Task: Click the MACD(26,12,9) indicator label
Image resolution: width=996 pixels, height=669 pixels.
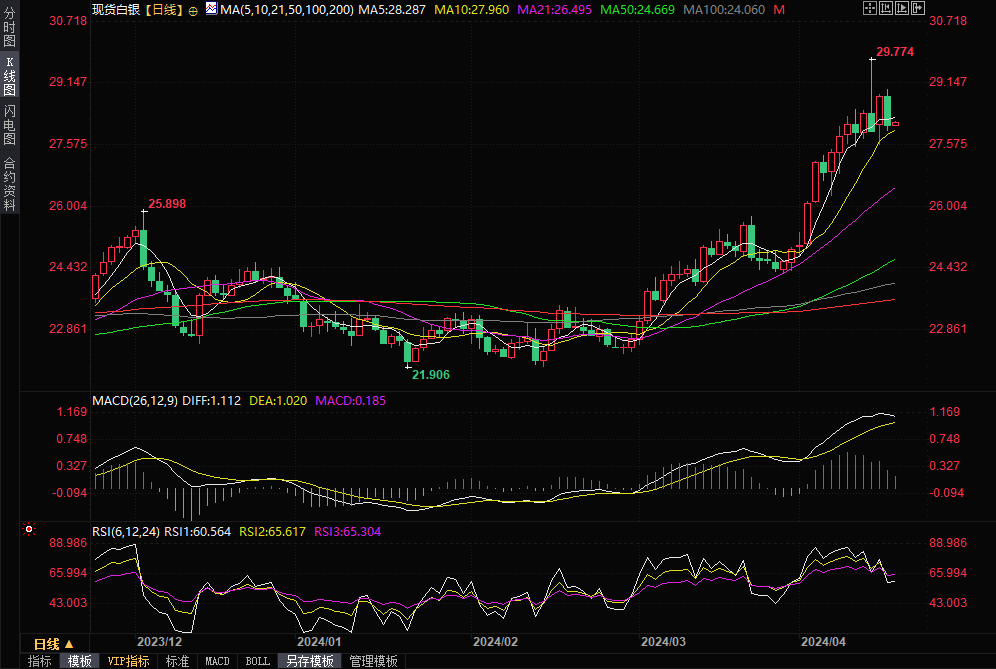Action: coord(135,400)
